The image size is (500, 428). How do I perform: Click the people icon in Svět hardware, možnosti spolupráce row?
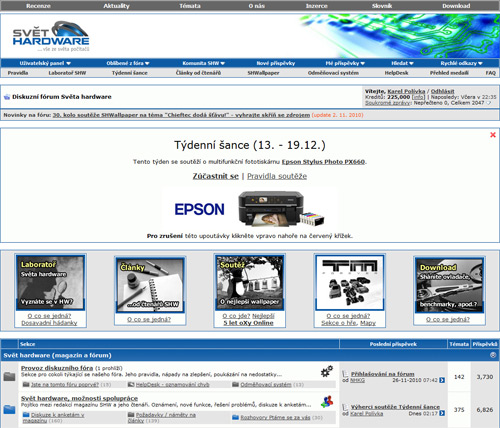coord(327,402)
